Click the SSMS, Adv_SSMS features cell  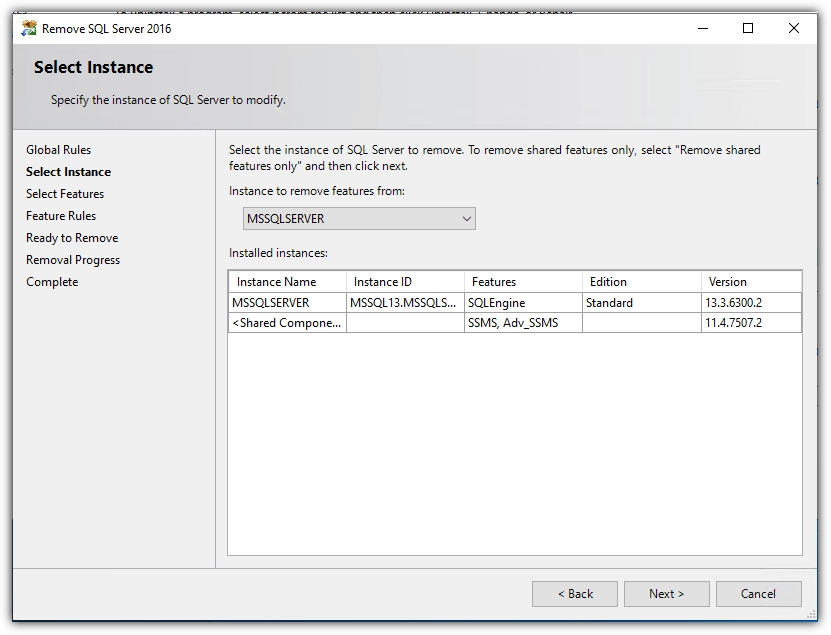(524, 323)
